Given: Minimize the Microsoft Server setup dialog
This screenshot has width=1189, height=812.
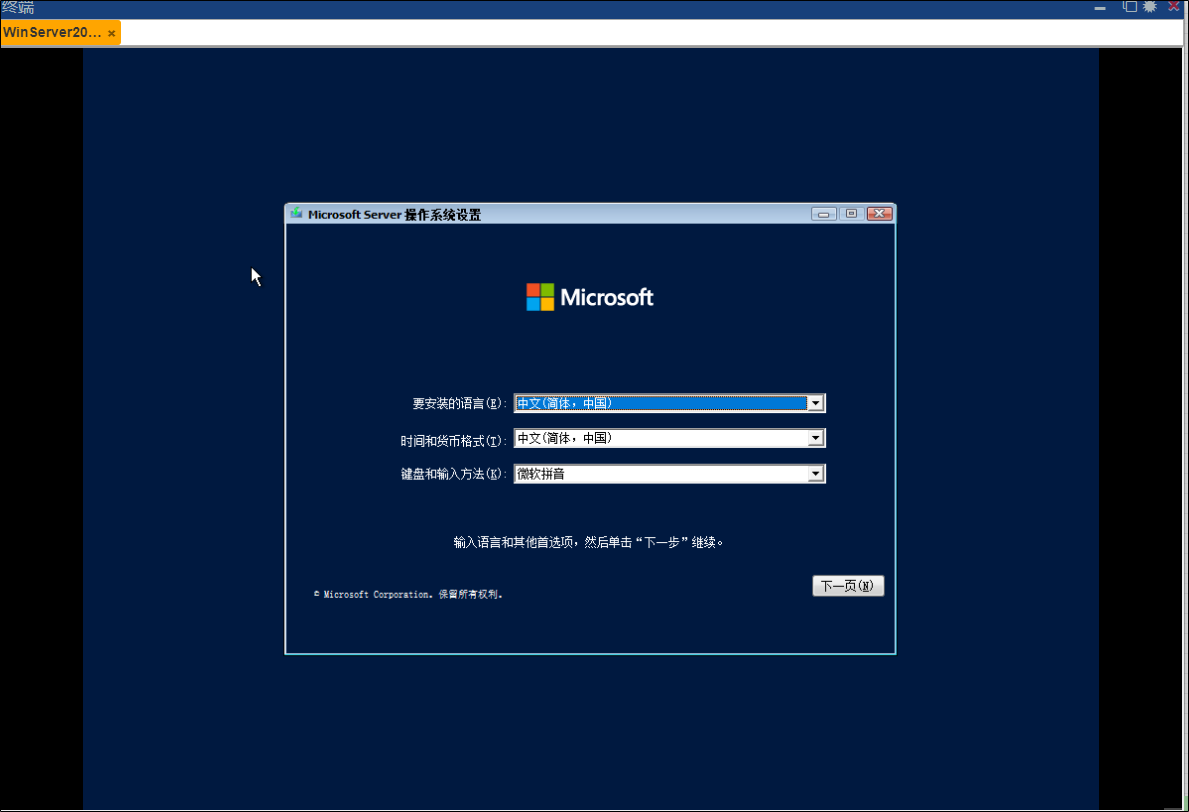Looking at the screenshot, I should click(x=823, y=214).
